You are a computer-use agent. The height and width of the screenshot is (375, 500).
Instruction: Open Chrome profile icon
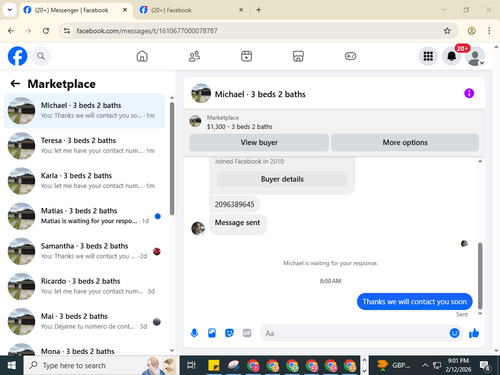click(x=471, y=31)
